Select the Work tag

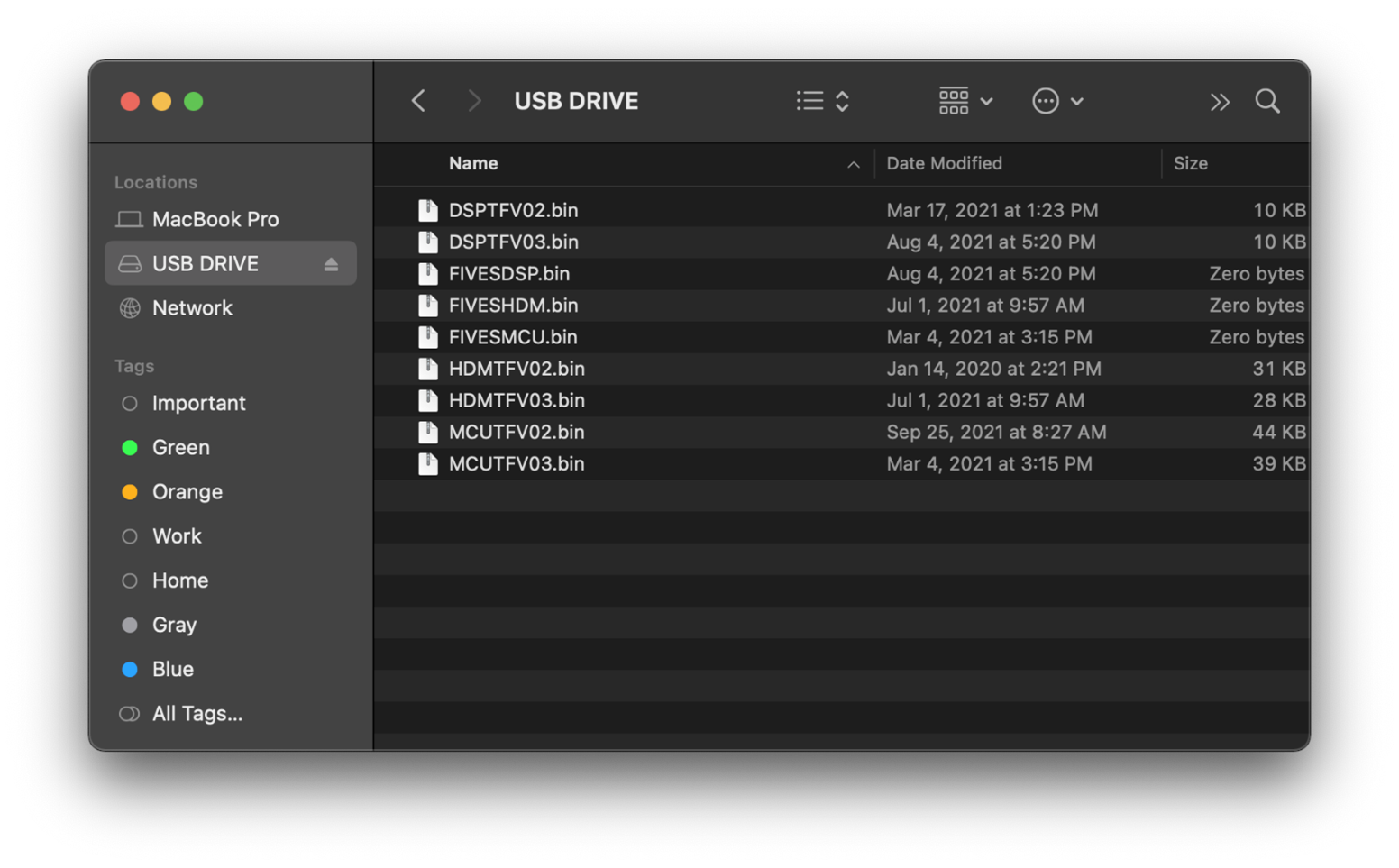(x=231, y=535)
